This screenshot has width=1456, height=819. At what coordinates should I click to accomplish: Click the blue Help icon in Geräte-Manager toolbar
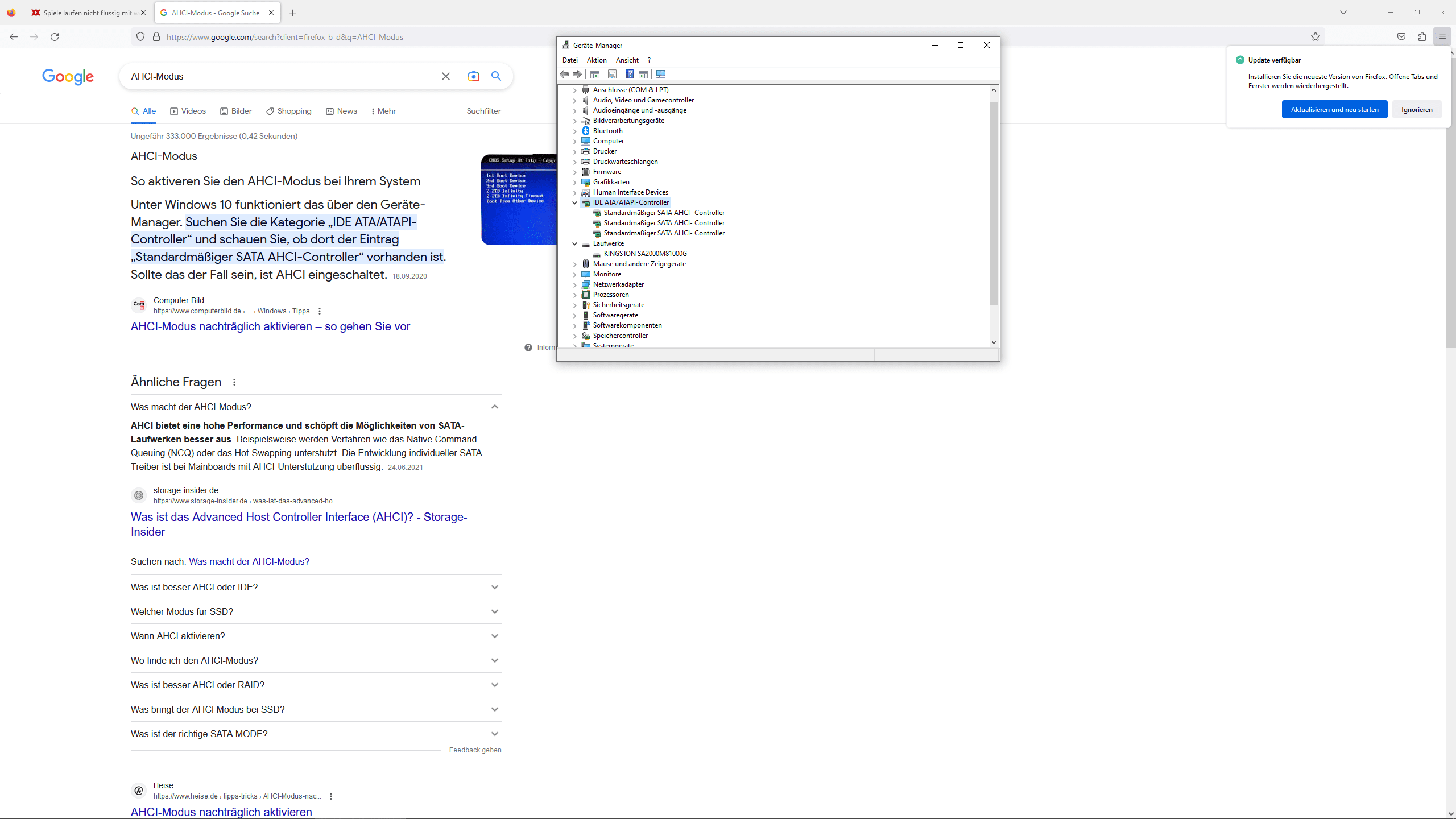tap(630, 75)
